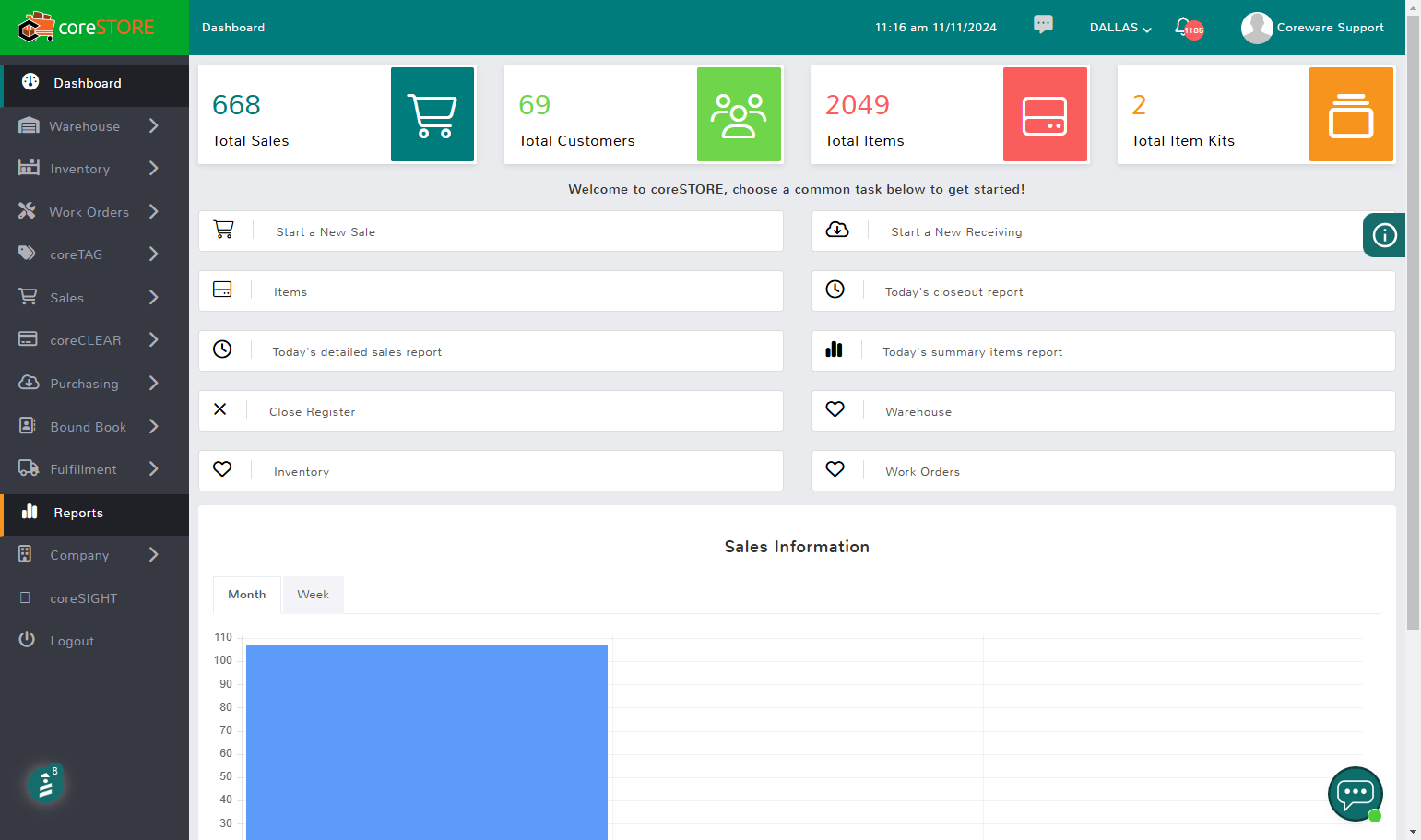Open the live chat bubble icon

click(x=1355, y=793)
